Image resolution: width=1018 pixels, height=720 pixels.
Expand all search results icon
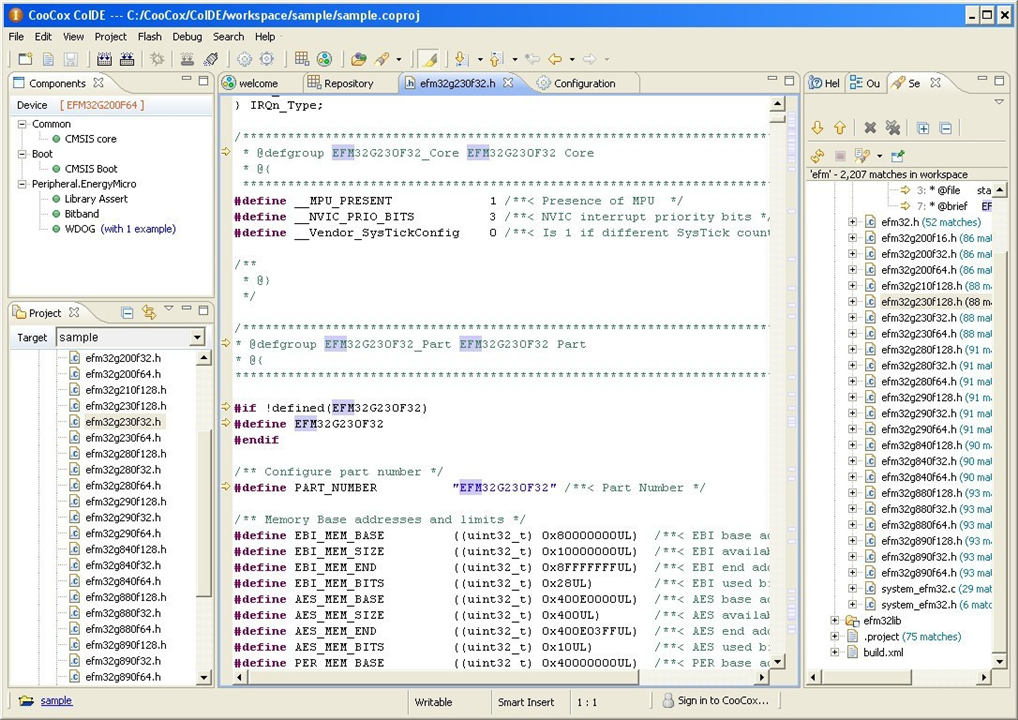[923, 128]
